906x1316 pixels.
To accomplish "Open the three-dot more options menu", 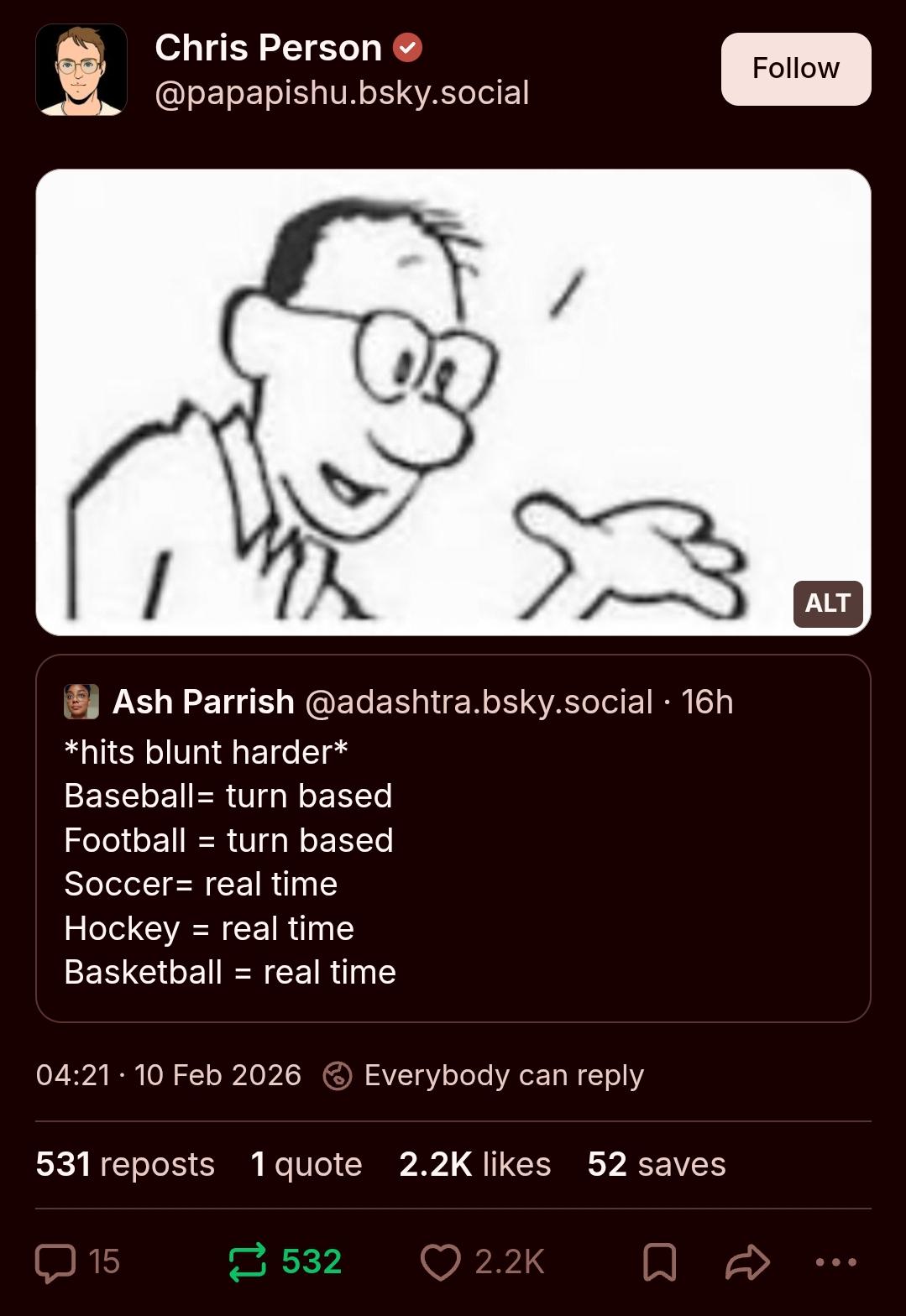I will [x=836, y=1262].
